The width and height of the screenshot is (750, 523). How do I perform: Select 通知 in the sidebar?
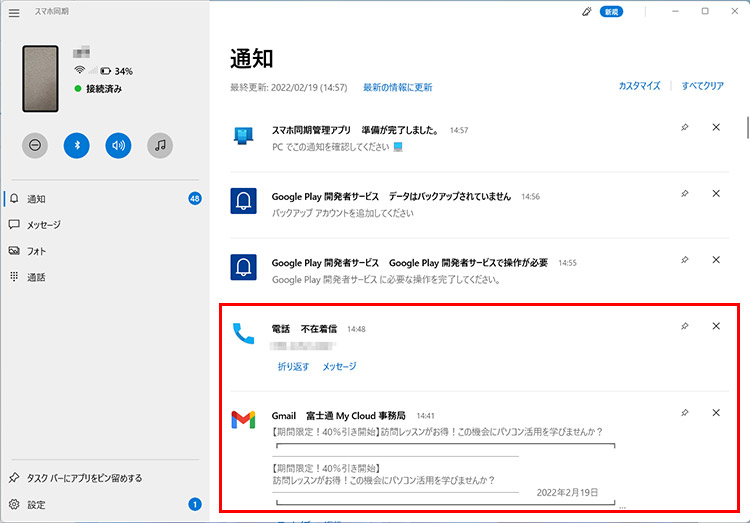[36, 199]
